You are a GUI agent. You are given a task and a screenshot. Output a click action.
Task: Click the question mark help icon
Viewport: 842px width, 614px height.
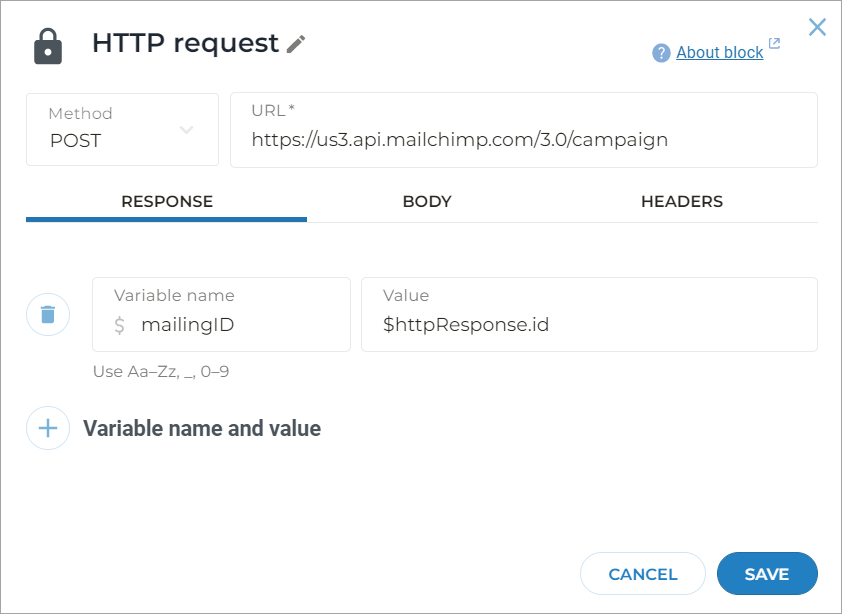661,53
